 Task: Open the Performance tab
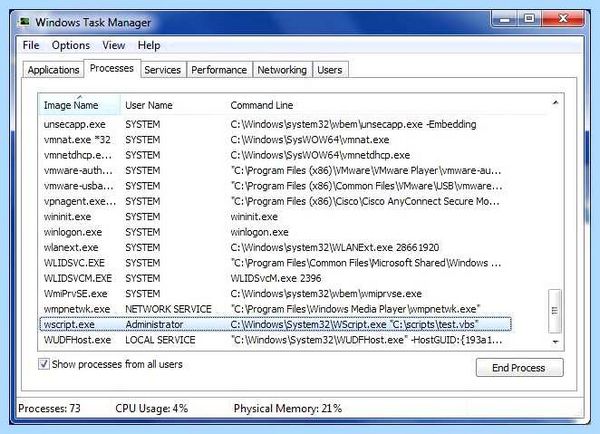tap(219, 70)
